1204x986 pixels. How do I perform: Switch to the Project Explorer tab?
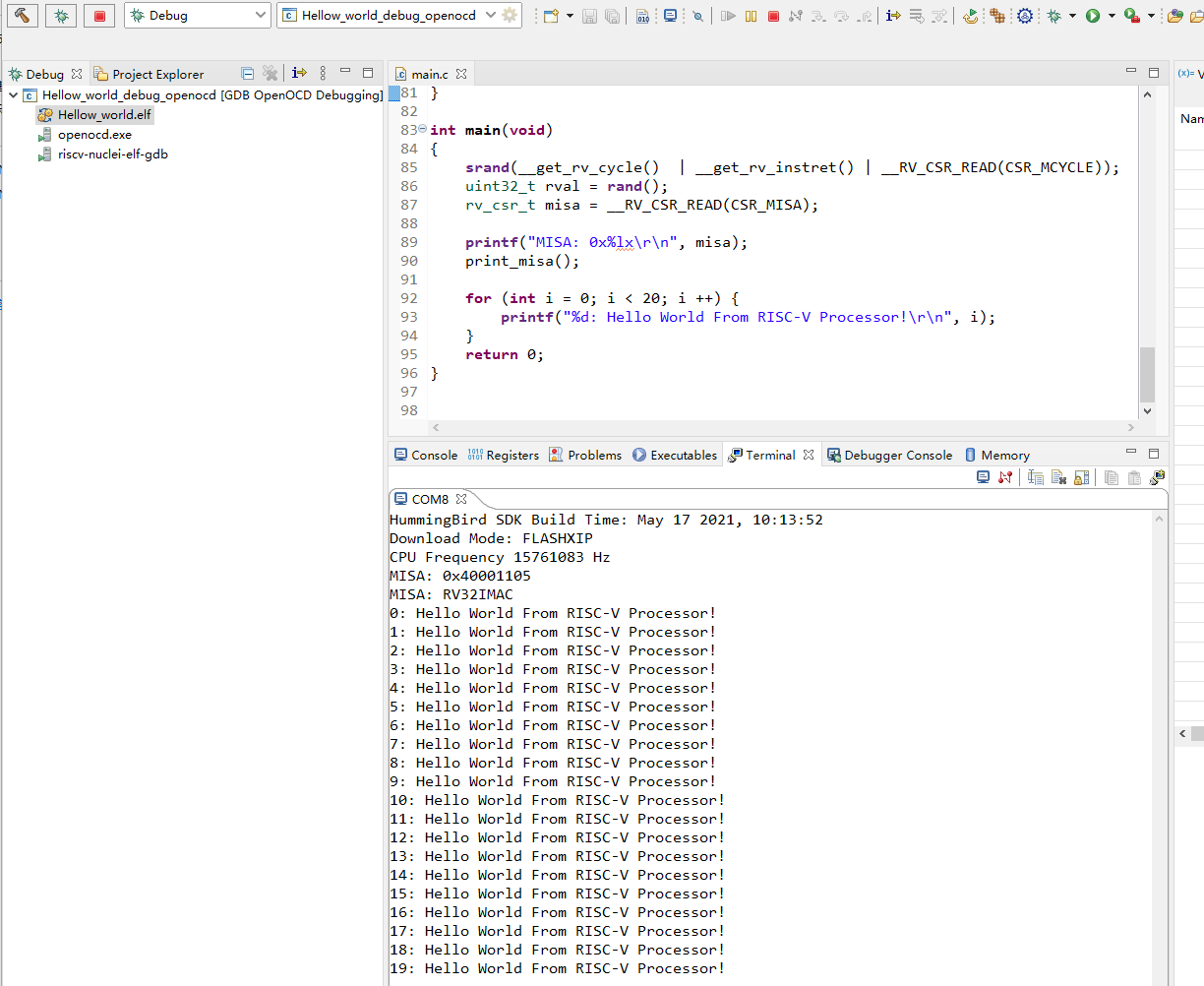point(149,74)
